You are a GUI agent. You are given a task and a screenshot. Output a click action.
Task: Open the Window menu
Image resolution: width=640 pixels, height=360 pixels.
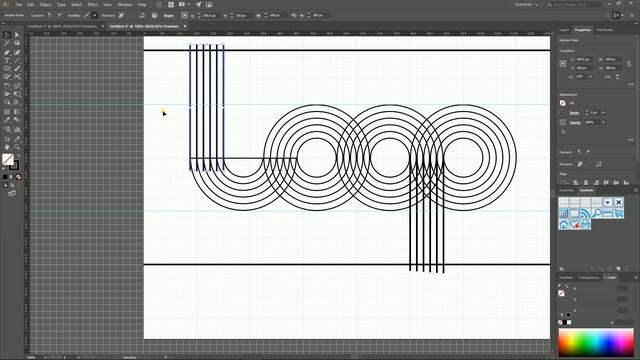[x=124, y=4]
